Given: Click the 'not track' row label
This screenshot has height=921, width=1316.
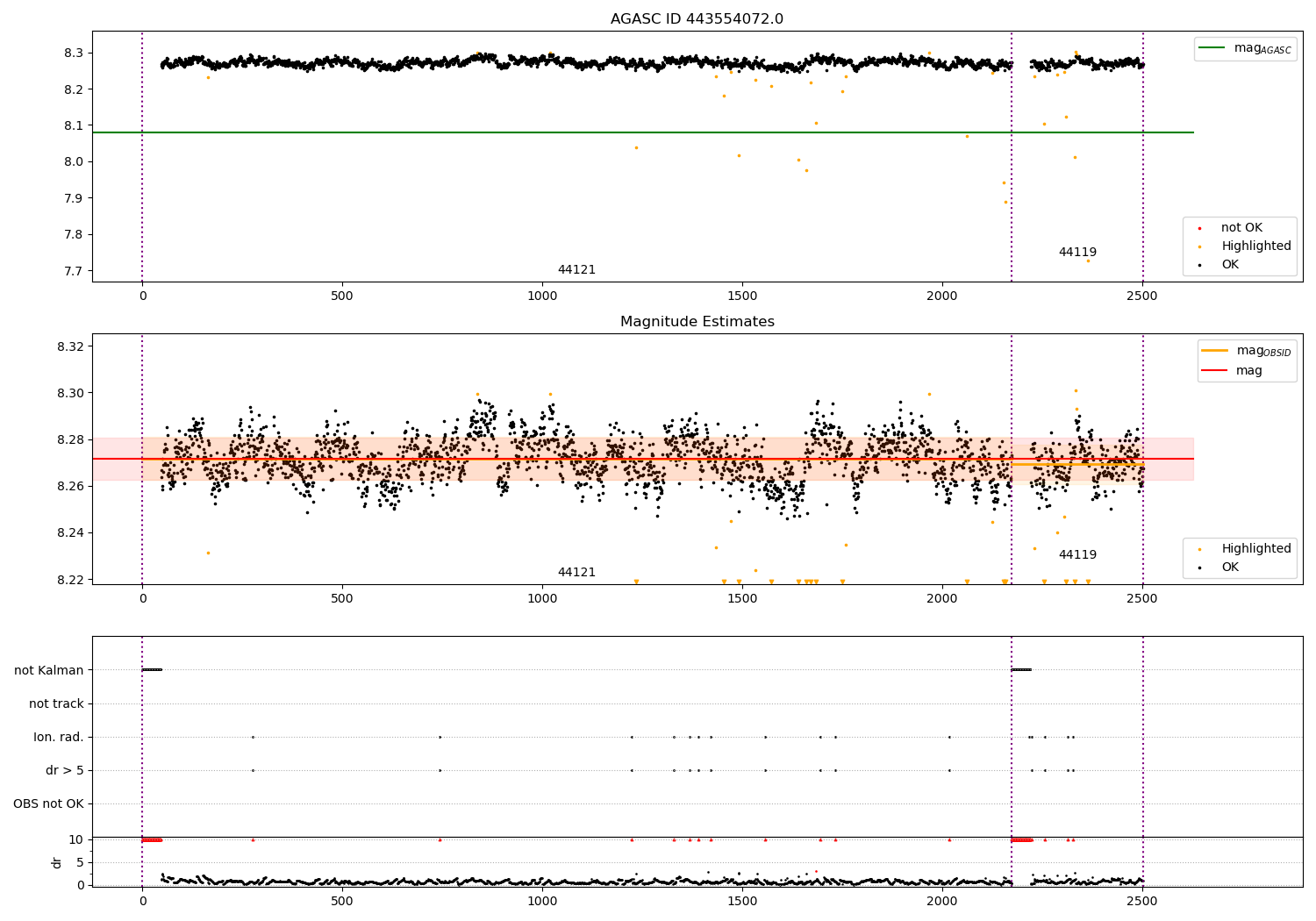Looking at the screenshot, I should pyautogui.click(x=56, y=703).
